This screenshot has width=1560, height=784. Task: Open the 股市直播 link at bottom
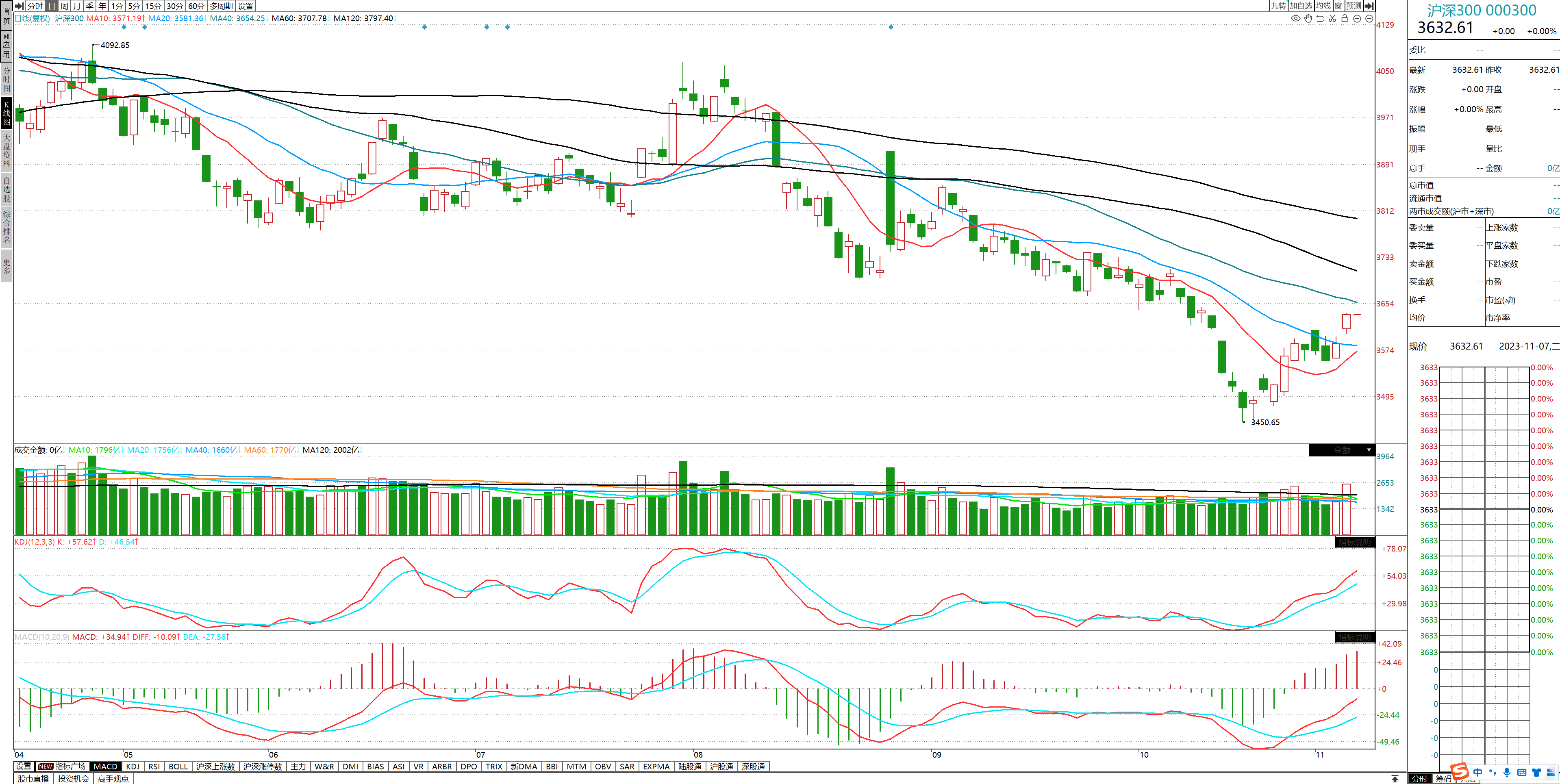[33, 779]
